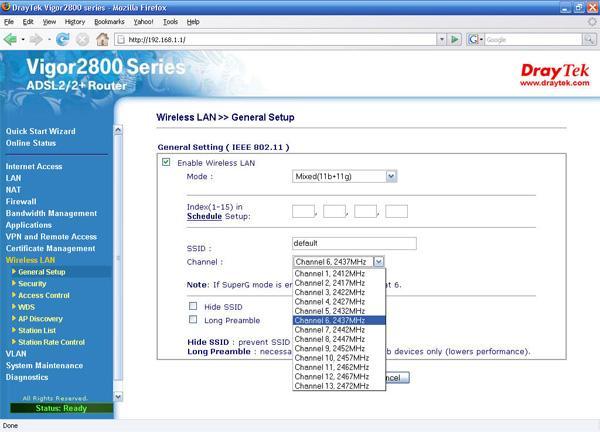Viewport: 600px width, 432px height.
Task: Click the Google search box
Action: coord(533,39)
